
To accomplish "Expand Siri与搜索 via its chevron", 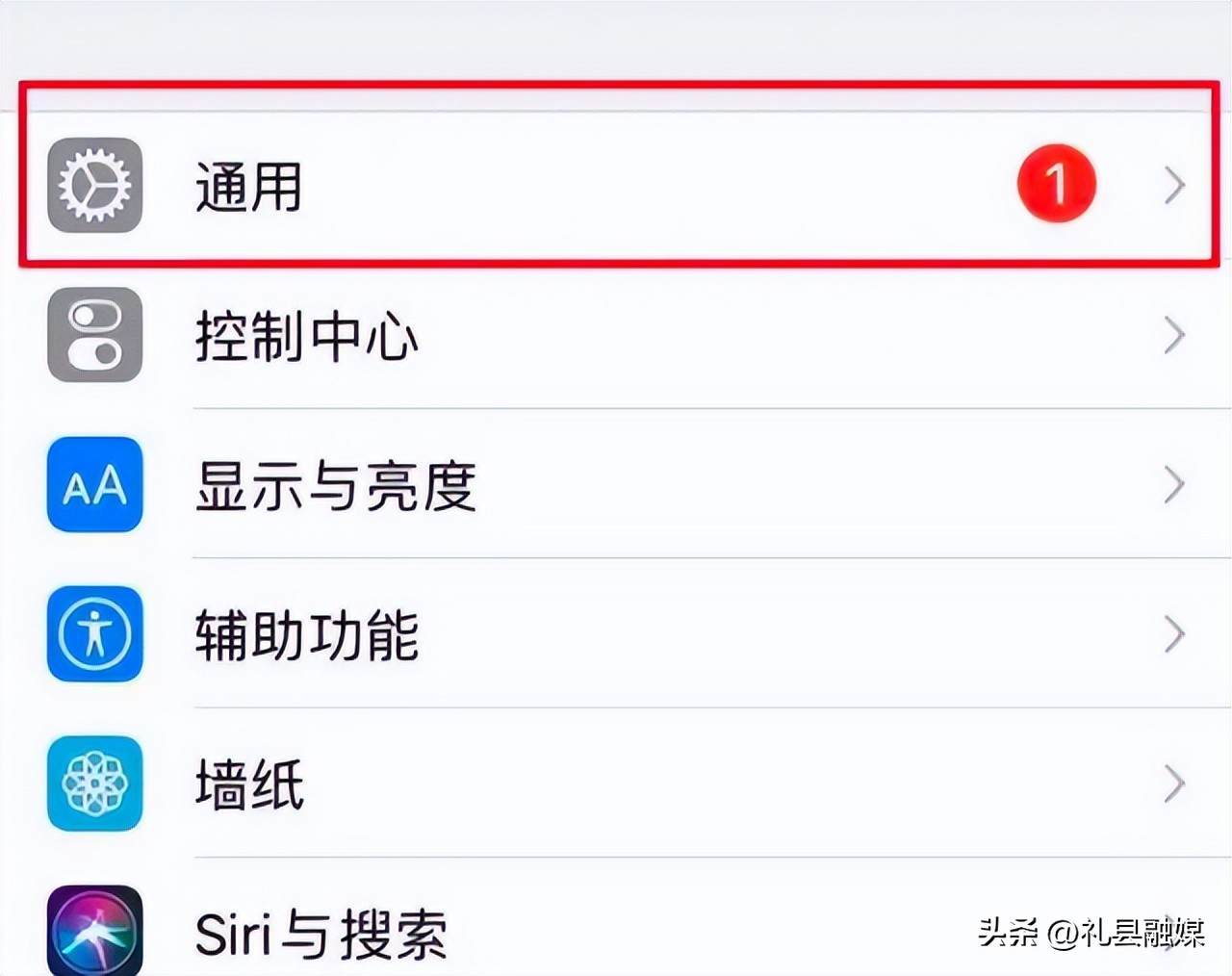I will coord(1173,932).
